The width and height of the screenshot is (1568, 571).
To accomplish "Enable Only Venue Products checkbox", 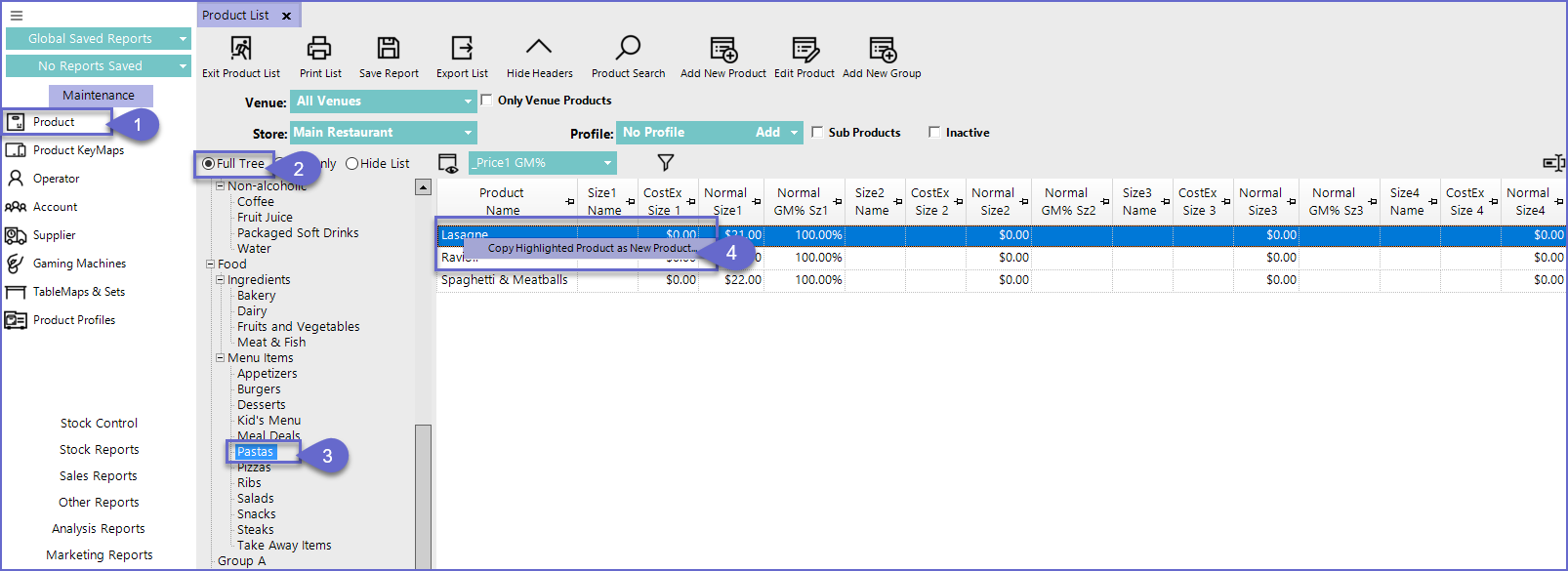I will click(x=486, y=101).
